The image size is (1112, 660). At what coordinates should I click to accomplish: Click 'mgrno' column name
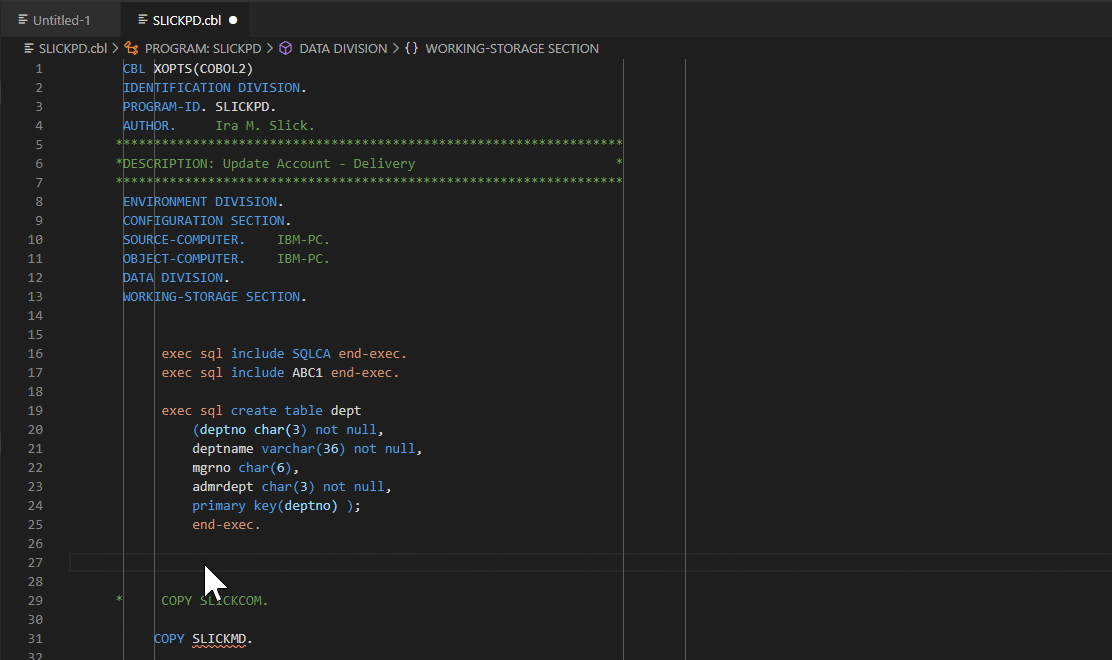211,468
